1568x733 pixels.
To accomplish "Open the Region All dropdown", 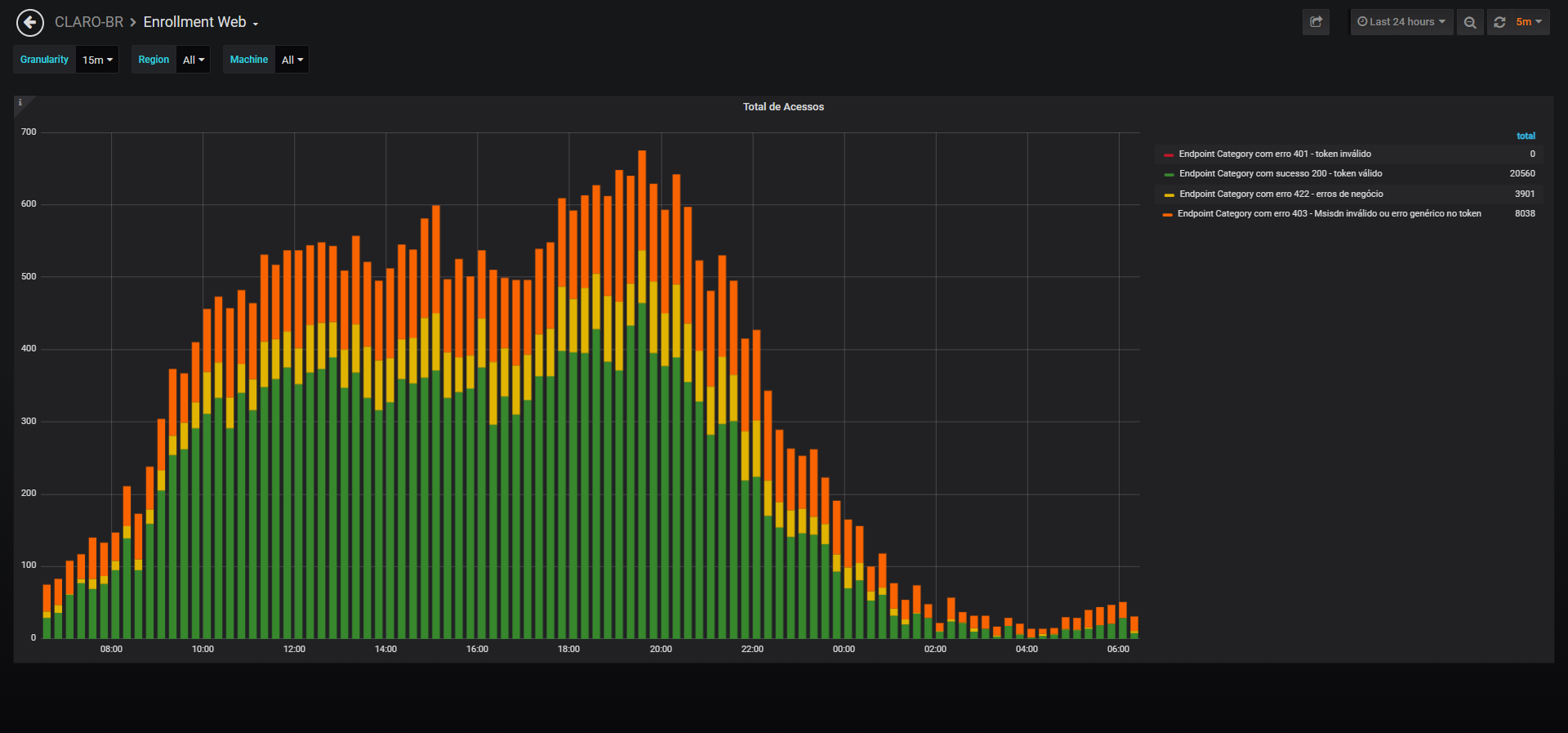I will (194, 60).
